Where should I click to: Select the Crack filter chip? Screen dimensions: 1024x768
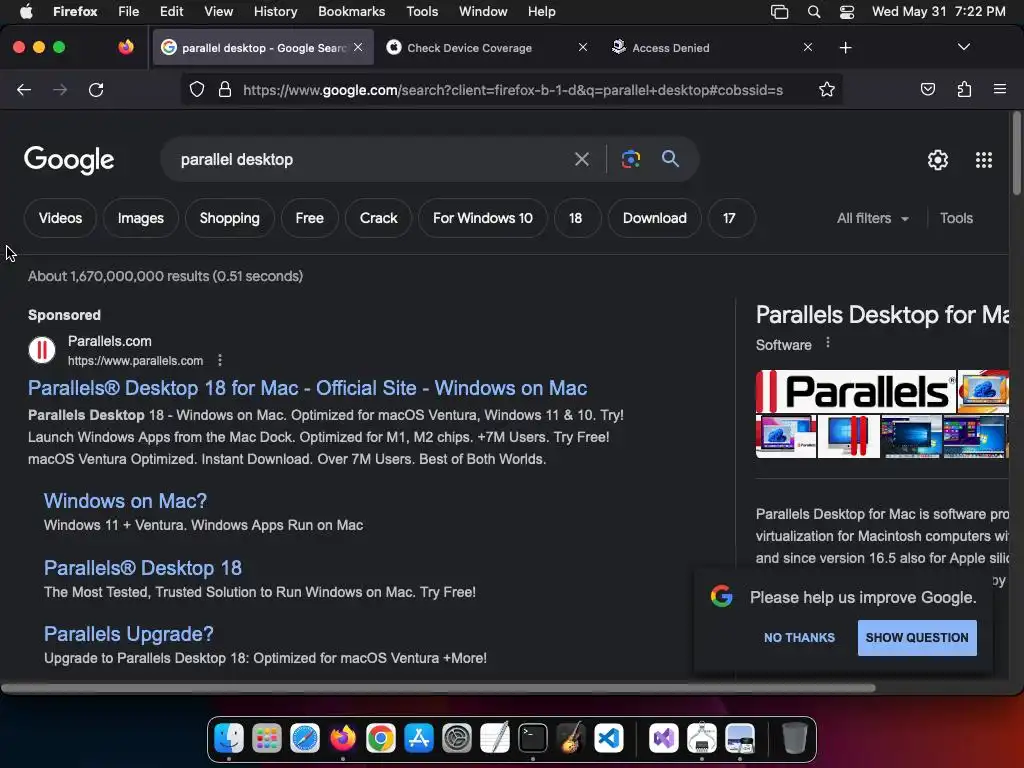click(378, 218)
